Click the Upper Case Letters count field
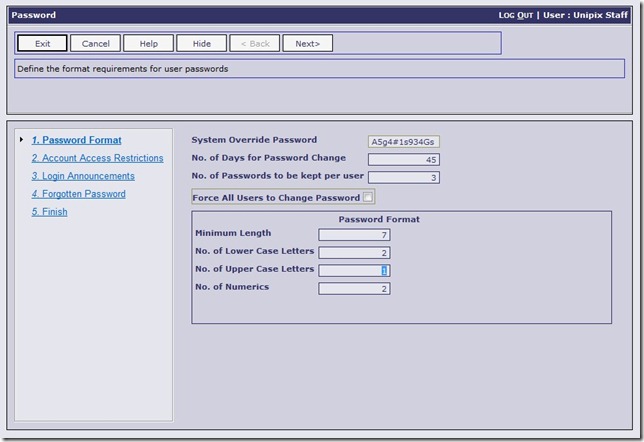This screenshot has height=442, width=644. tap(354, 271)
